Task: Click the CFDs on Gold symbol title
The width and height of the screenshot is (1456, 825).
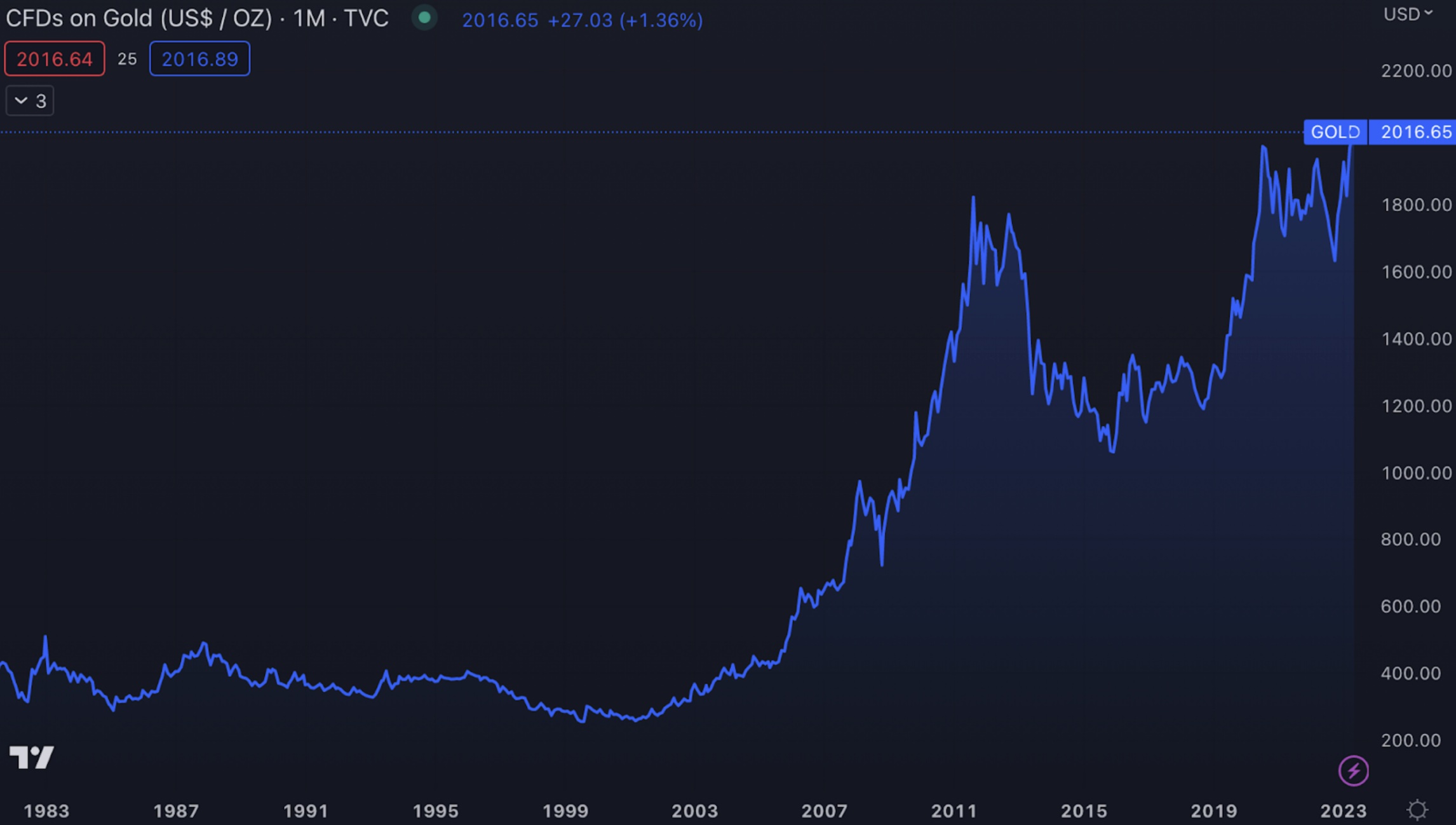Action: coord(197,19)
